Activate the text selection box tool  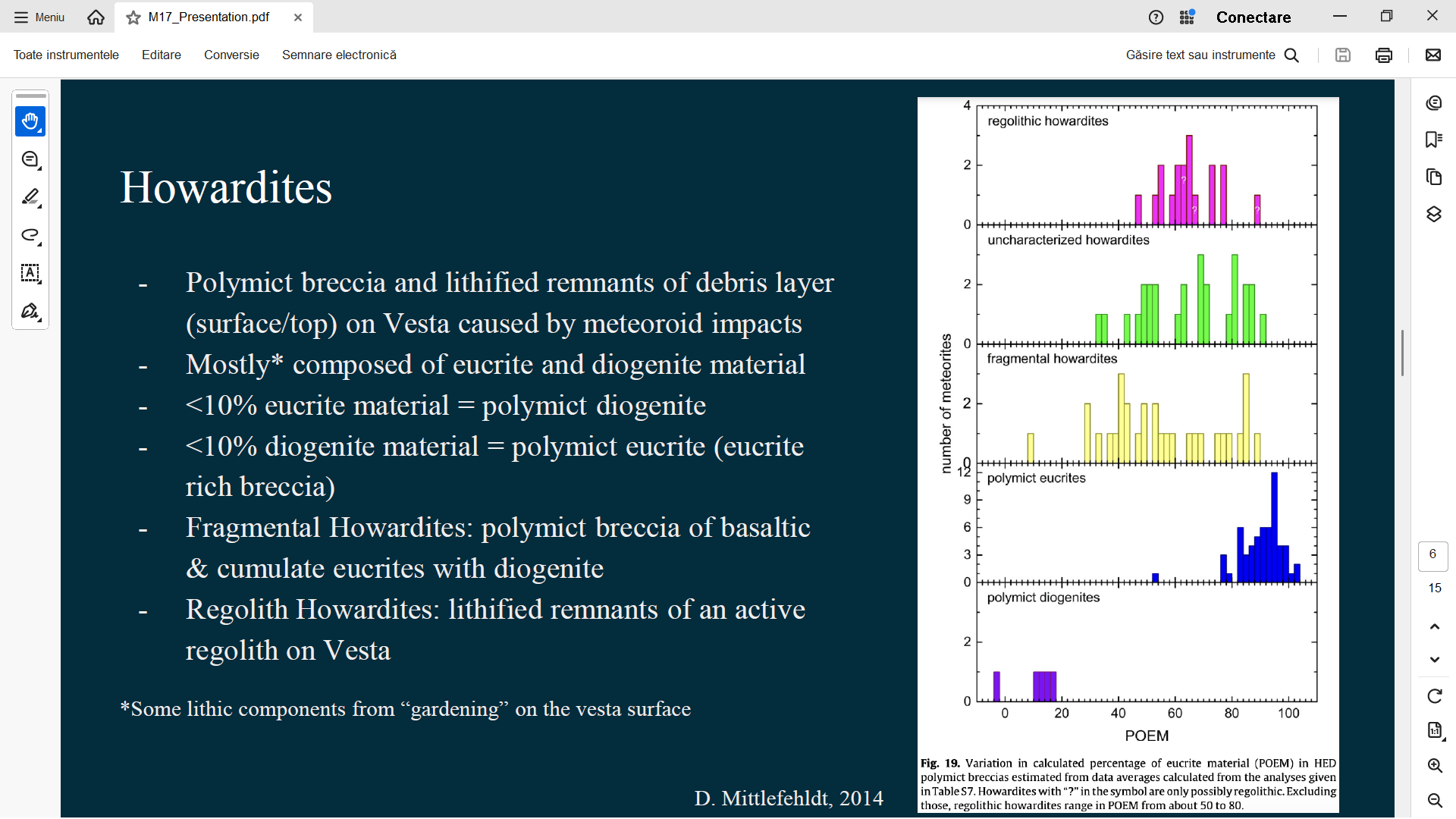30,273
